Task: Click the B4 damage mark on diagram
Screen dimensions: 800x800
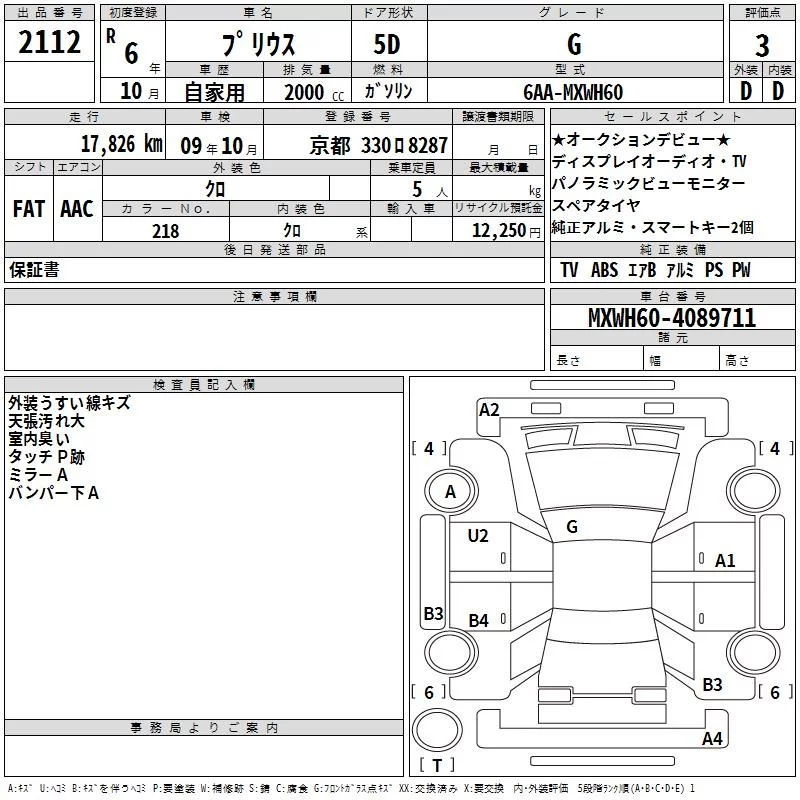Action: [x=478, y=620]
